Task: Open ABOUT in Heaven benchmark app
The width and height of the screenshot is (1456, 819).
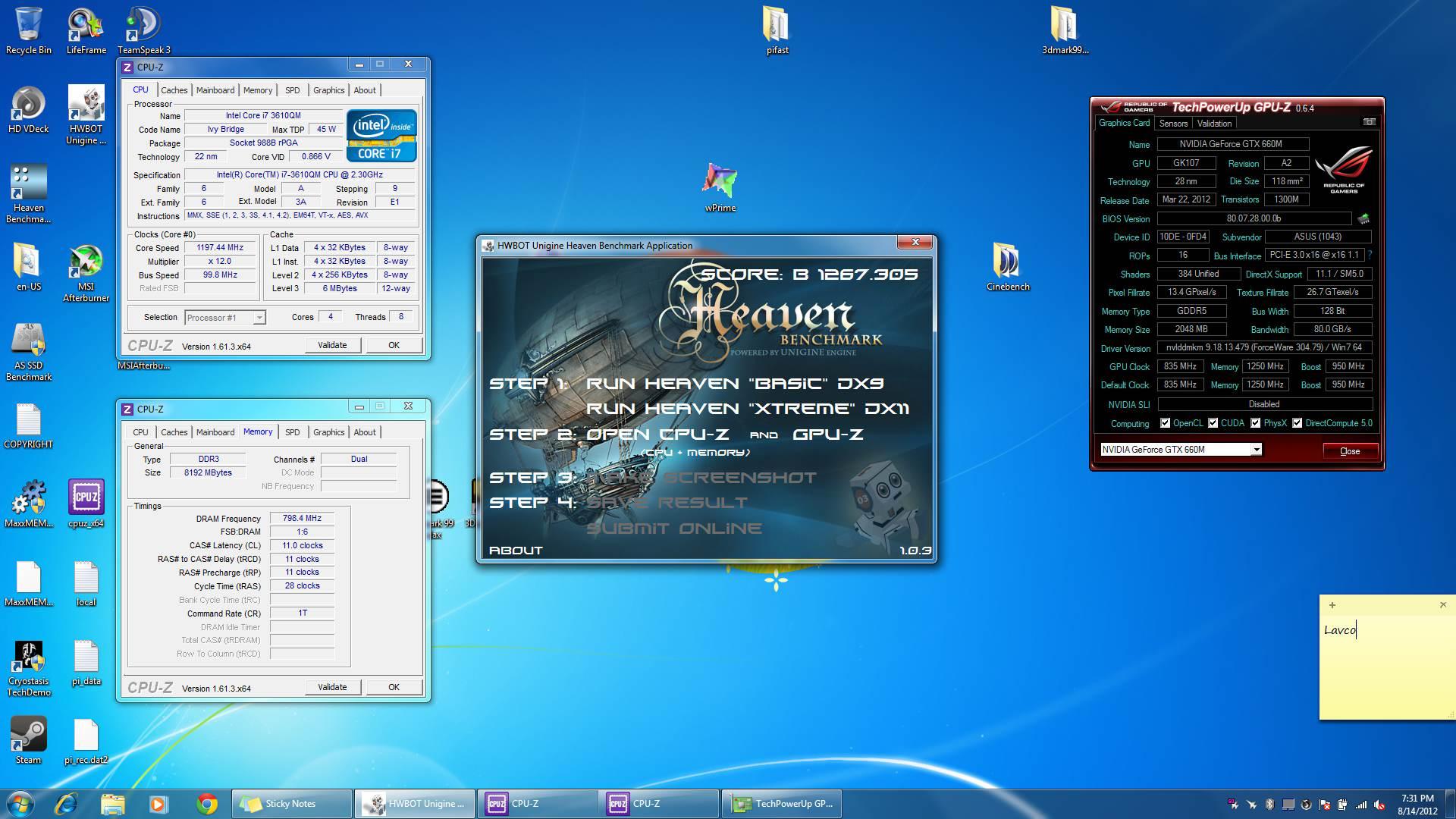Action: 516,551
